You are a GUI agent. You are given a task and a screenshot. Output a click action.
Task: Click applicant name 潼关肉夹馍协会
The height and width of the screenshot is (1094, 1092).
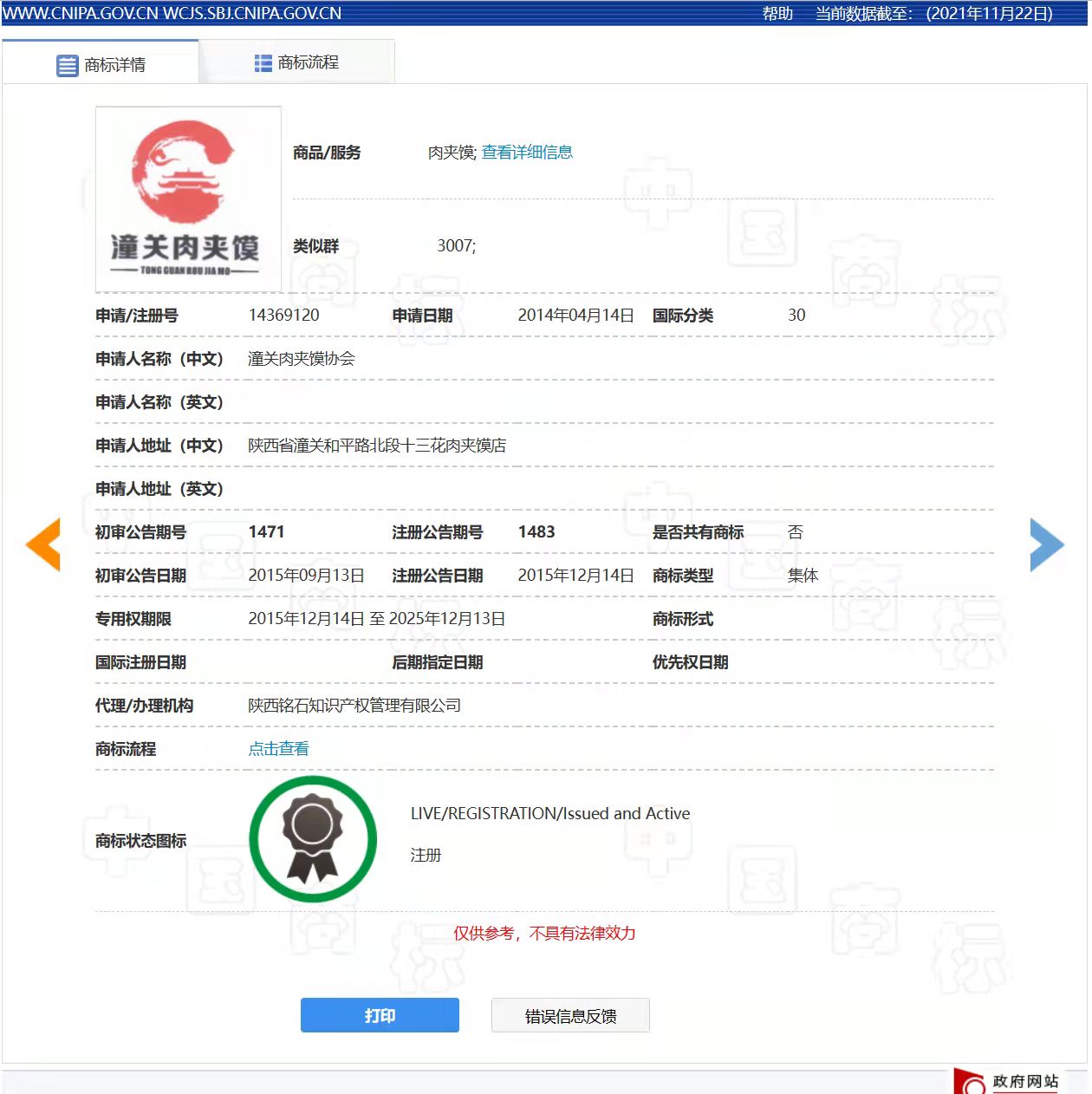[x=302, y=359]
